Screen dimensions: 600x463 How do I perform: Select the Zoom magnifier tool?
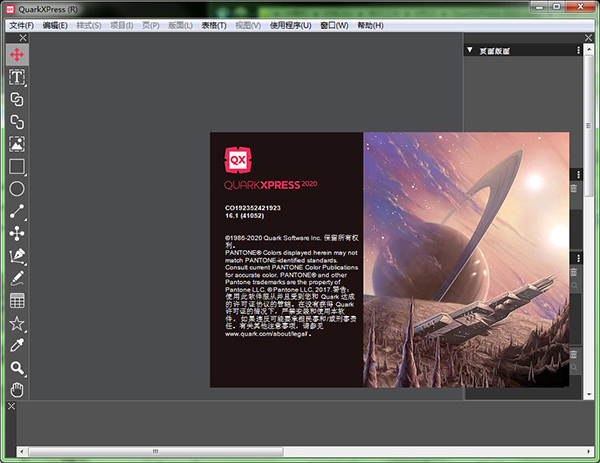pos(17,368)
